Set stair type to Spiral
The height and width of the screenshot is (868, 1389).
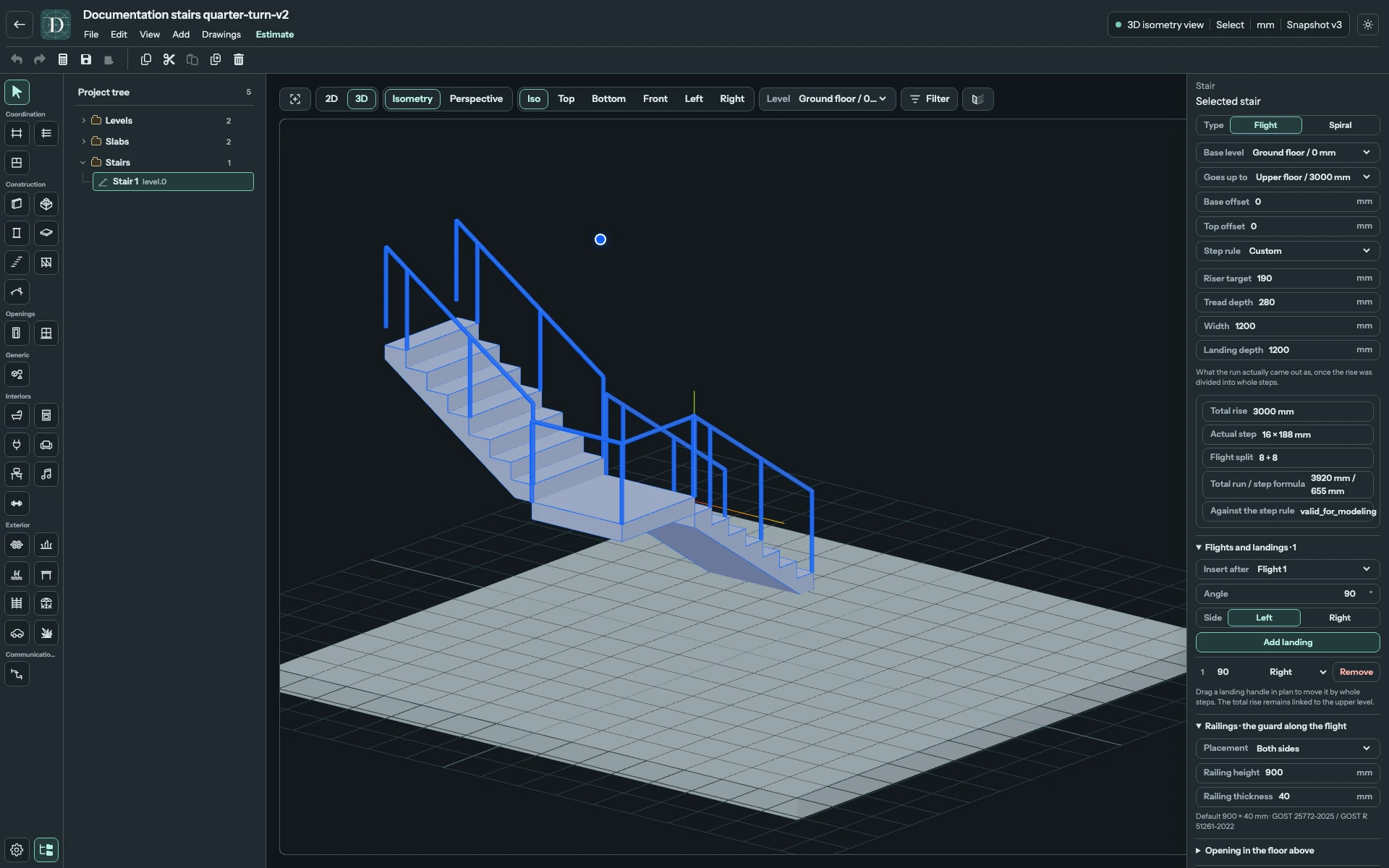click(x=1340, y=125)
